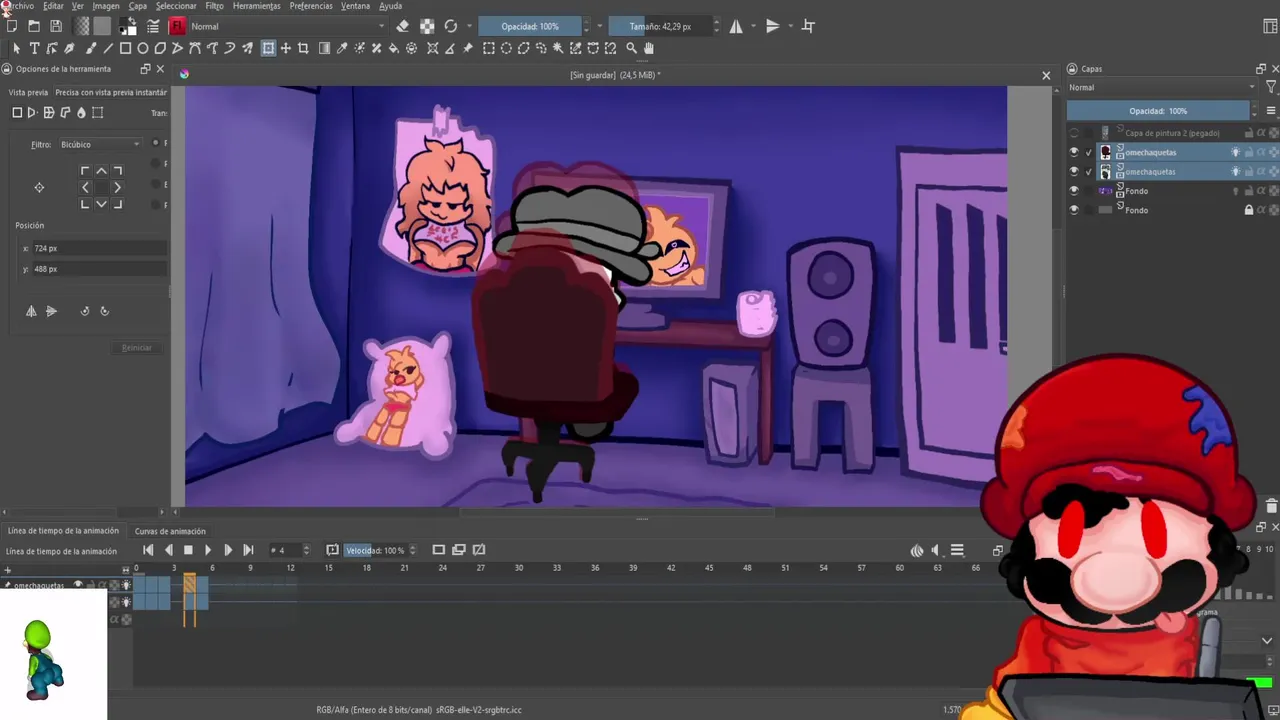This screenshot has width=1280, height=720.
Task: Play the animation
Action: point(207,550)
